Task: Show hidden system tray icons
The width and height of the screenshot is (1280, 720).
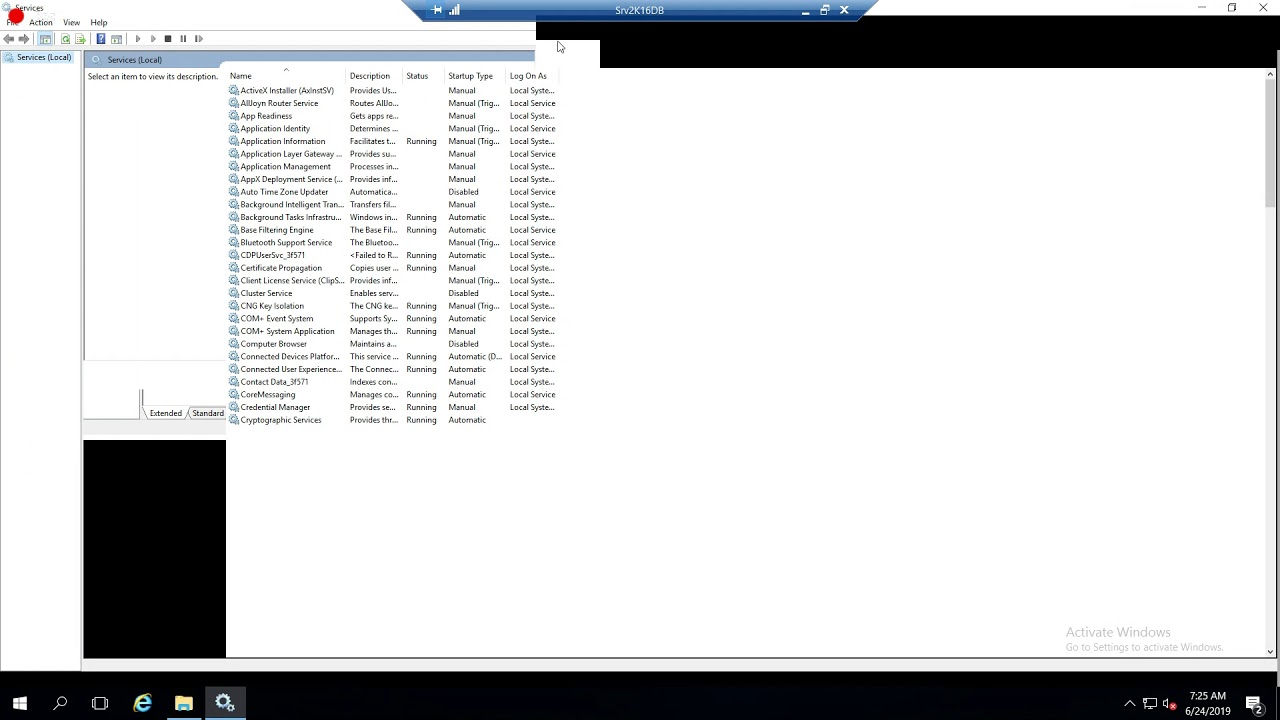Action: pos(1130,703)
